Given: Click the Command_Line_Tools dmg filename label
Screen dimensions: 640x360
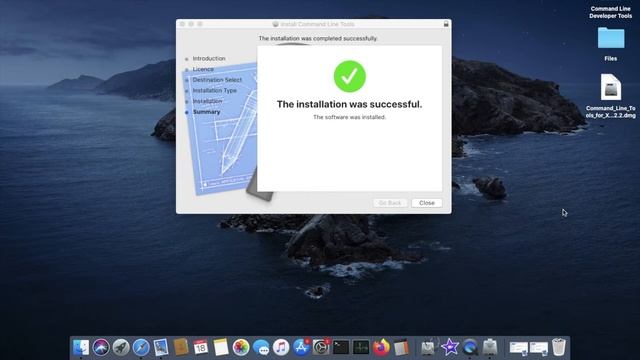Looking at the screenshot, I should coord(611,112).
